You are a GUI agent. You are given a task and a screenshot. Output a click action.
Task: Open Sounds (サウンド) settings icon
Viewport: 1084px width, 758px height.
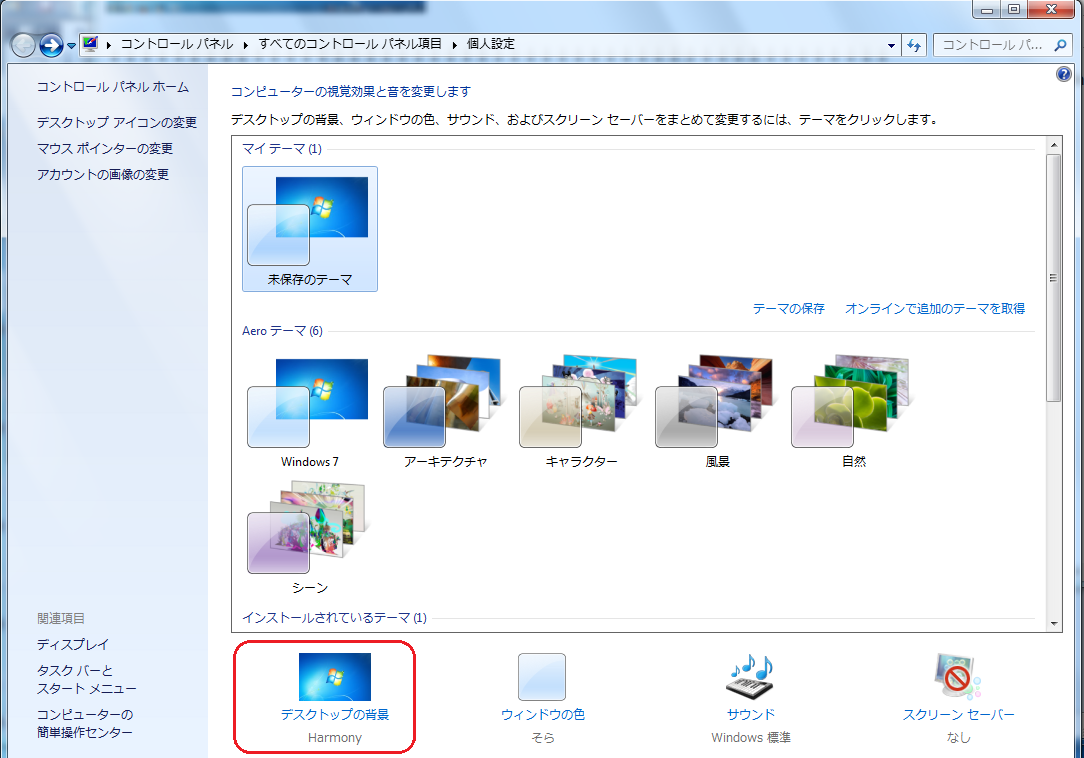point(751,677)
